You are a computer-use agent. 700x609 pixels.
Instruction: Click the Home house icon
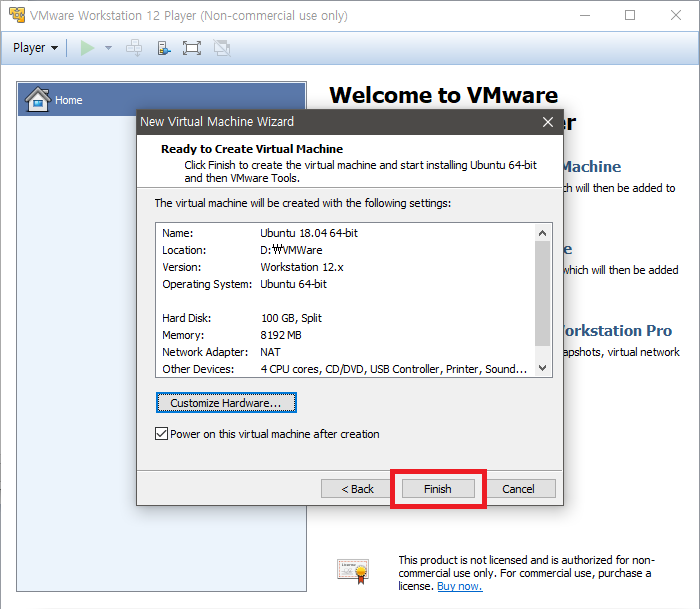(x=38, y=99)
